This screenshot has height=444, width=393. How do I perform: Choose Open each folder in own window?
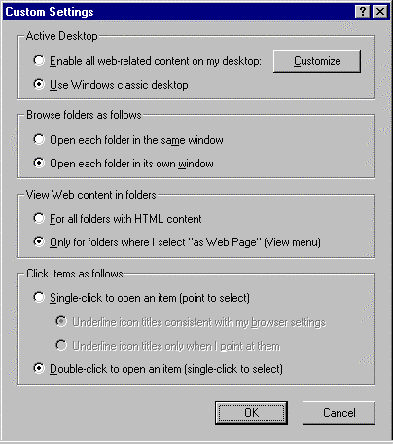coord(39,163)
